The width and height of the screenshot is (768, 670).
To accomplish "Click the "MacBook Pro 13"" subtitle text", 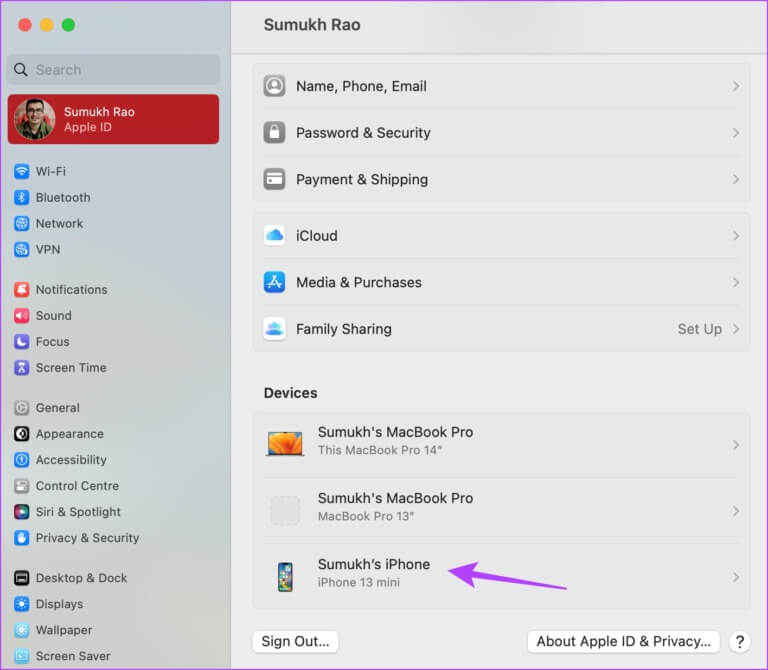I will pyautogui.click(x=366, y=516).
